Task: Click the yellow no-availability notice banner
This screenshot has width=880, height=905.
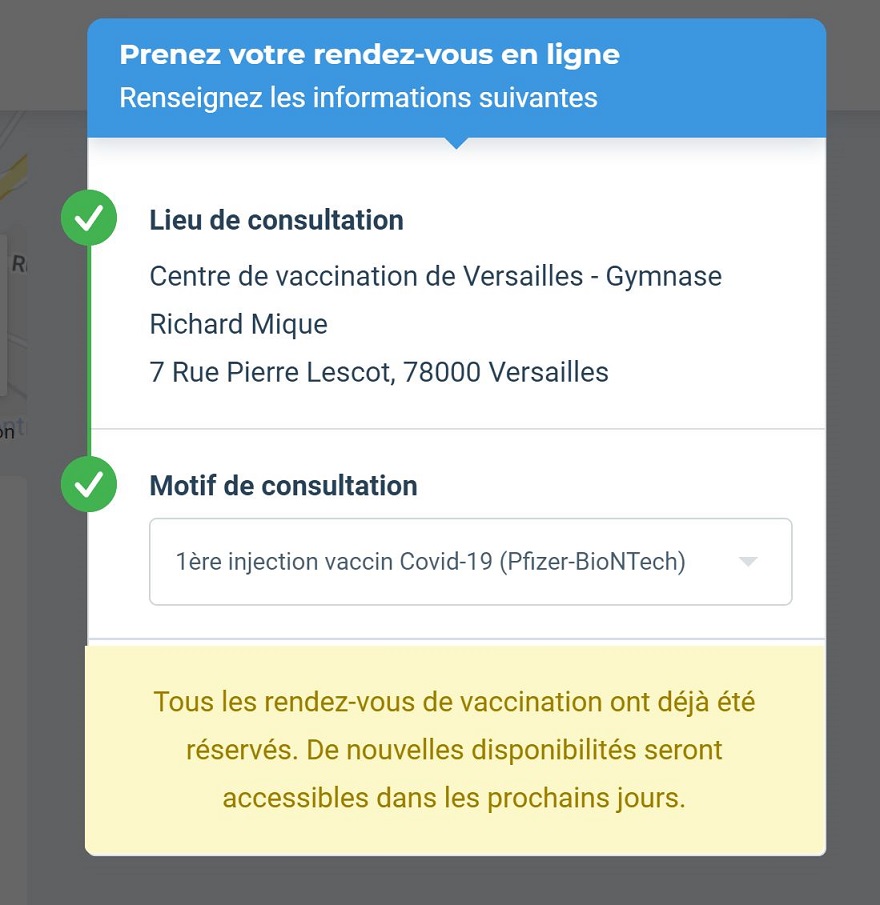Action: click(455, 750)
